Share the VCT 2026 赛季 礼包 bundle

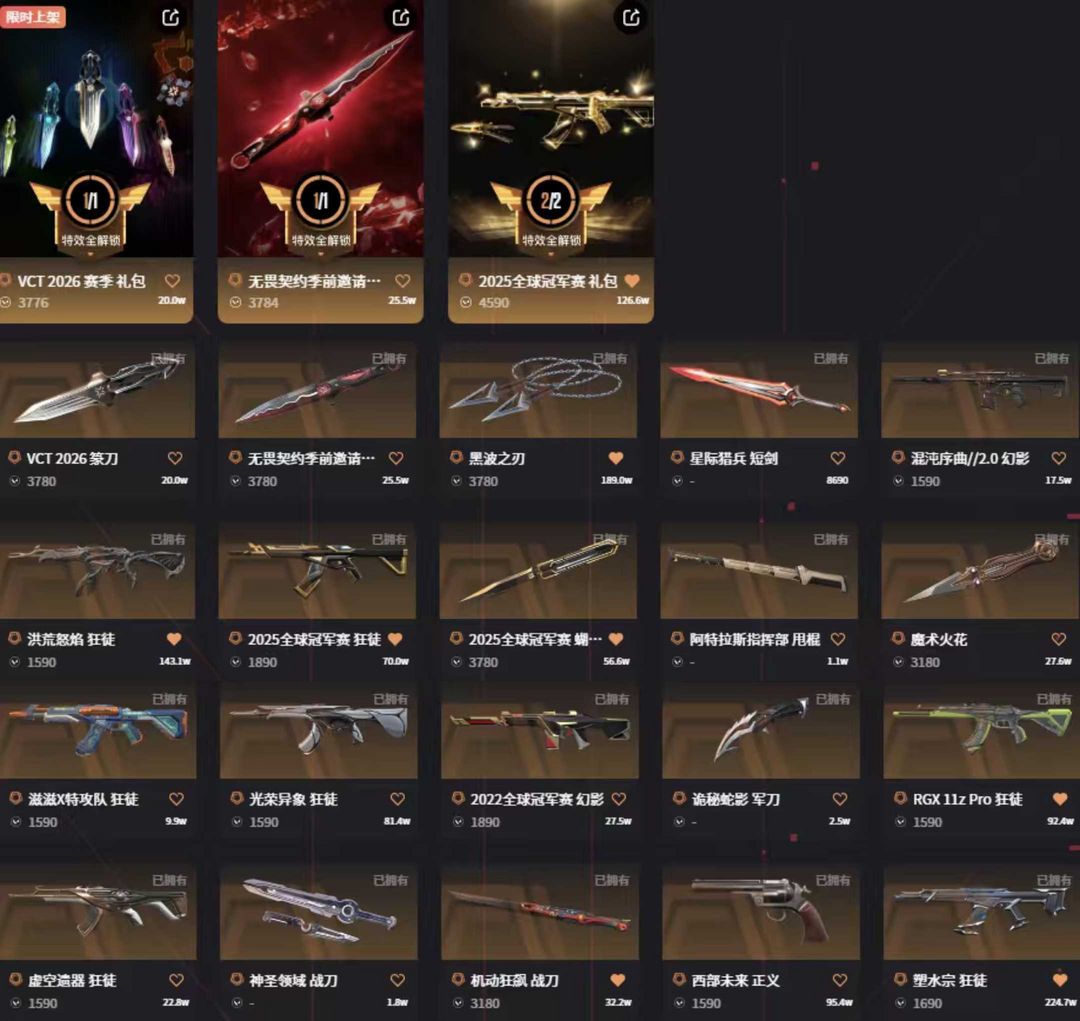point(171,17)
